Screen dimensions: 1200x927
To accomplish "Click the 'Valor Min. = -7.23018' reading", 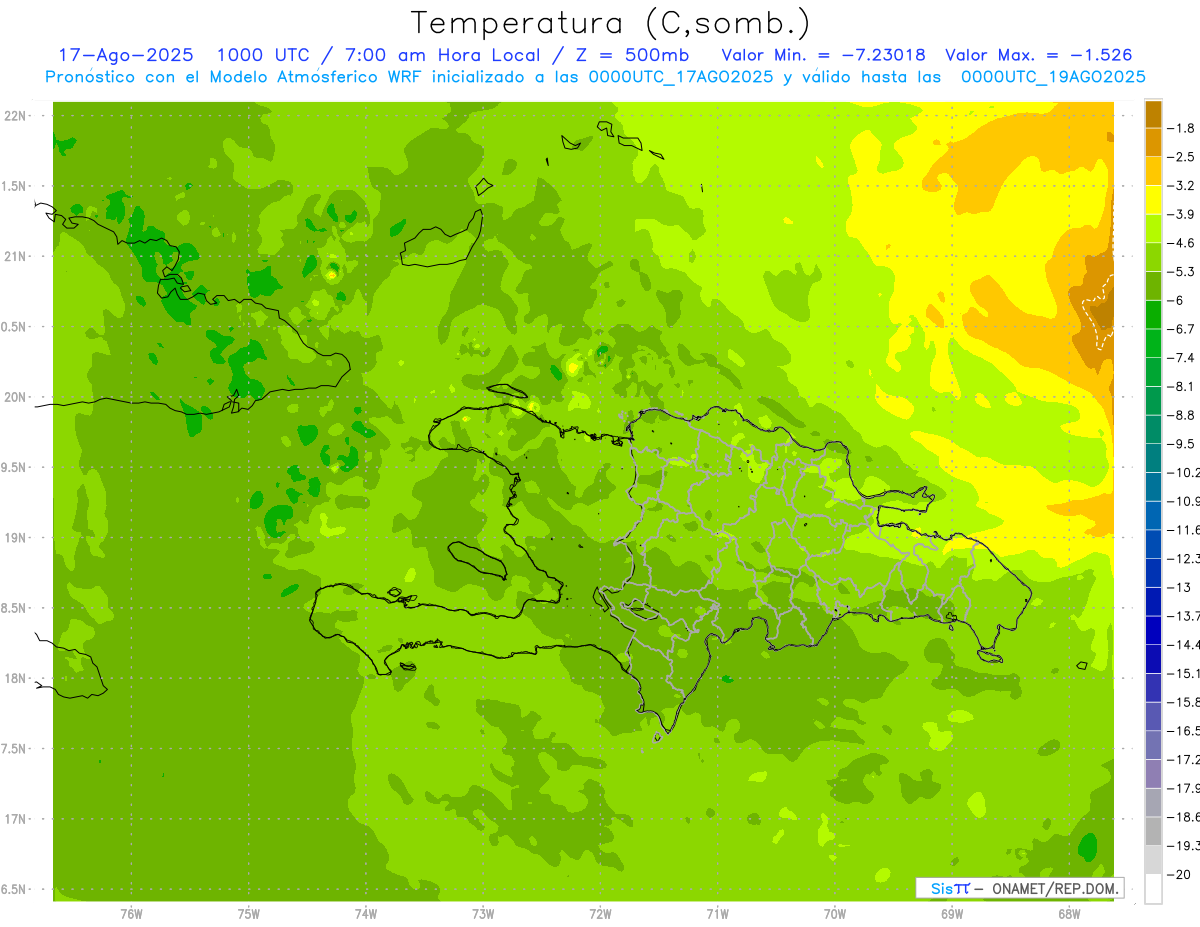I will click(823, 55).
